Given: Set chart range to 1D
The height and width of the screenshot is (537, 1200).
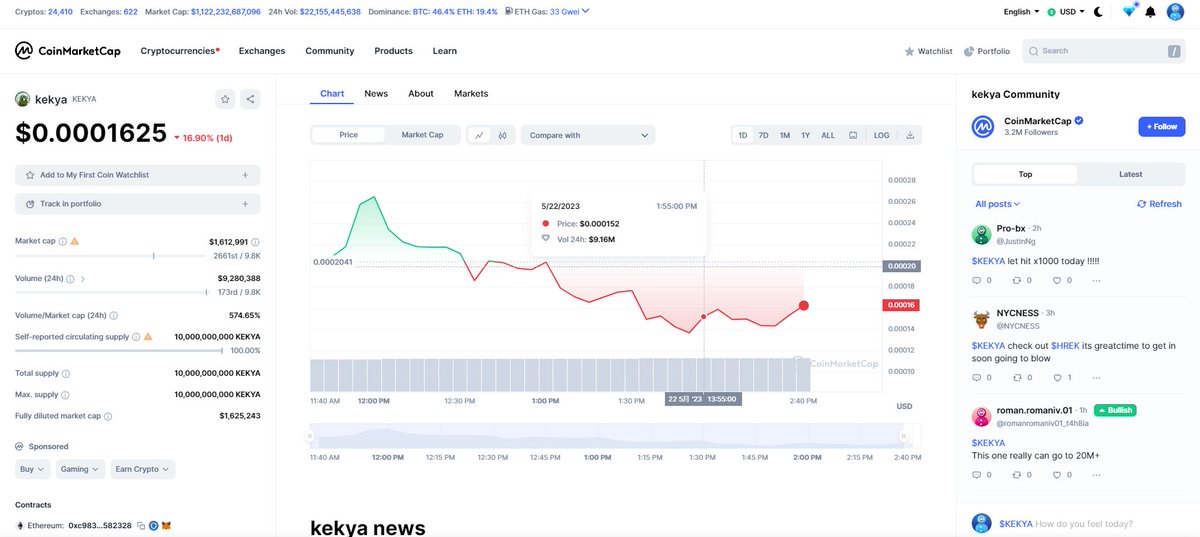Looking at the screenshot, I should 743,135.
